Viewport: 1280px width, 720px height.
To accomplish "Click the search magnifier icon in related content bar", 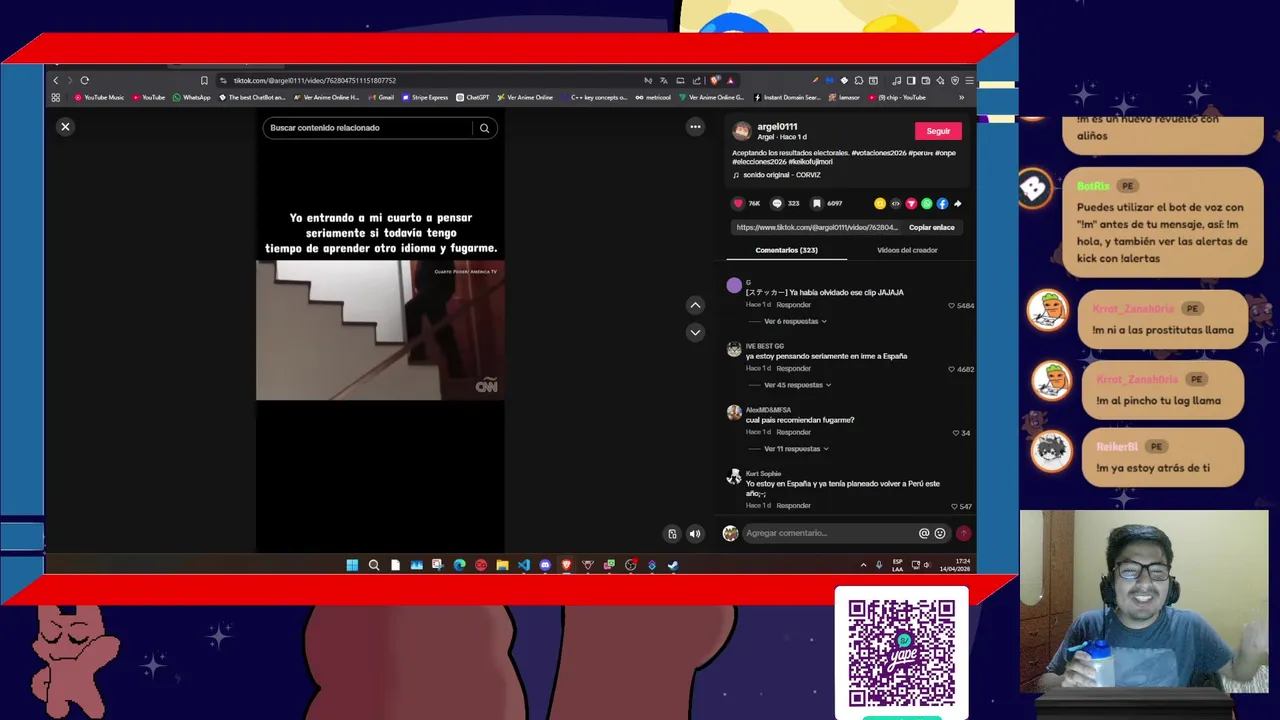I will tap(484, 128).
